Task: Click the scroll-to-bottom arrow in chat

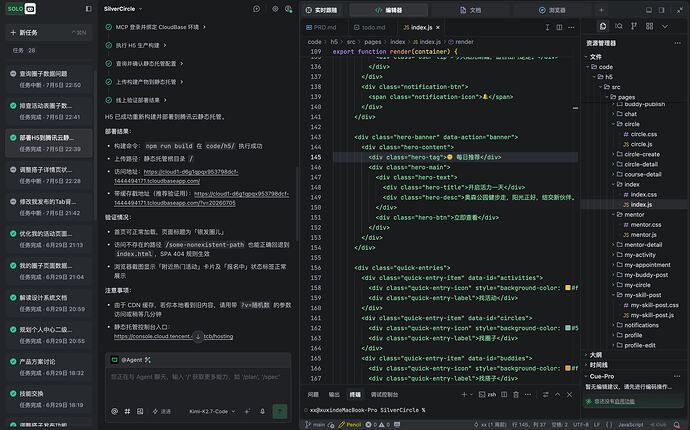Action: (198, 337)
